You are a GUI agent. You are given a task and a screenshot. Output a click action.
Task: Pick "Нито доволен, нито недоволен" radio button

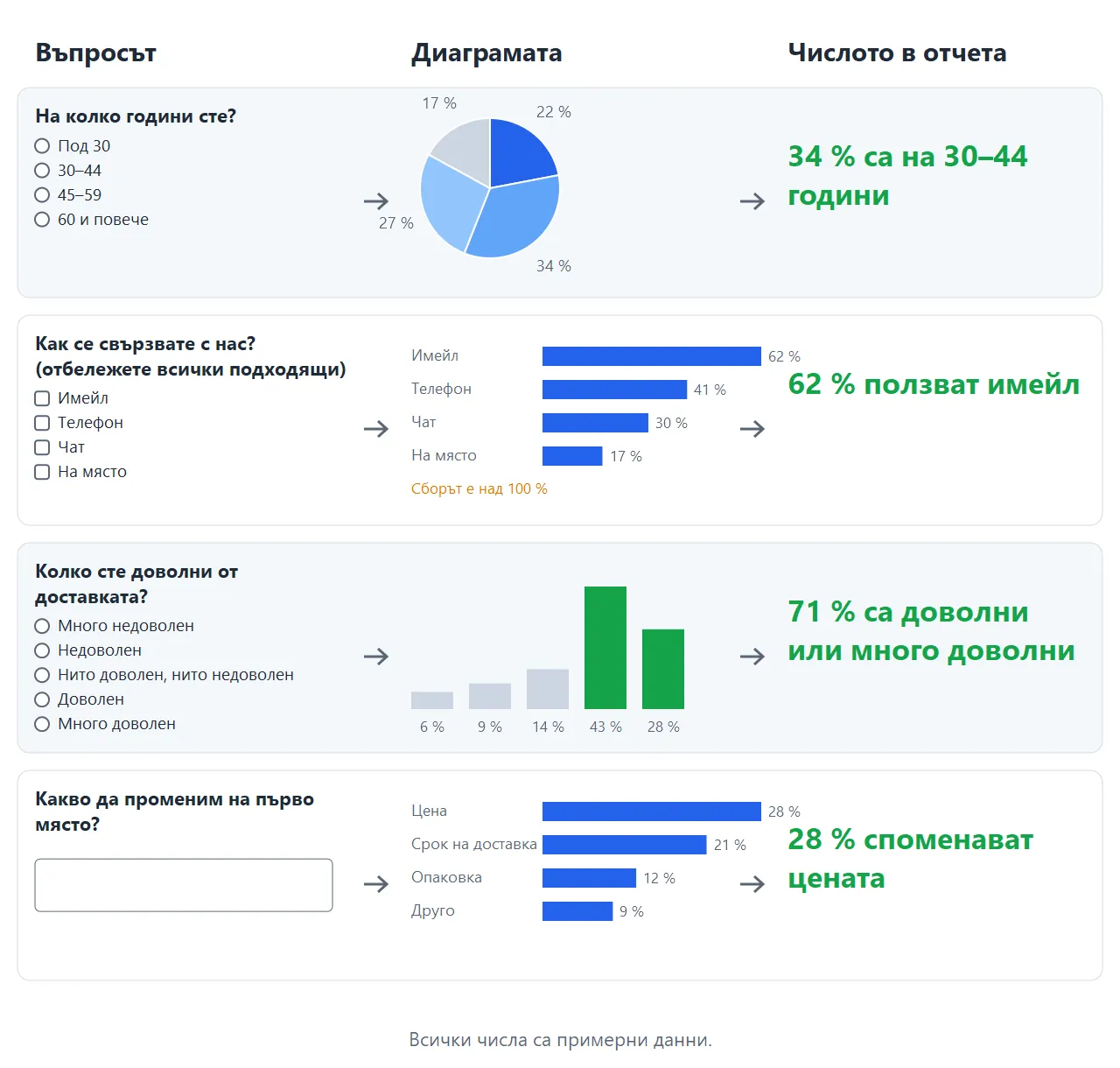click(42, 675)
